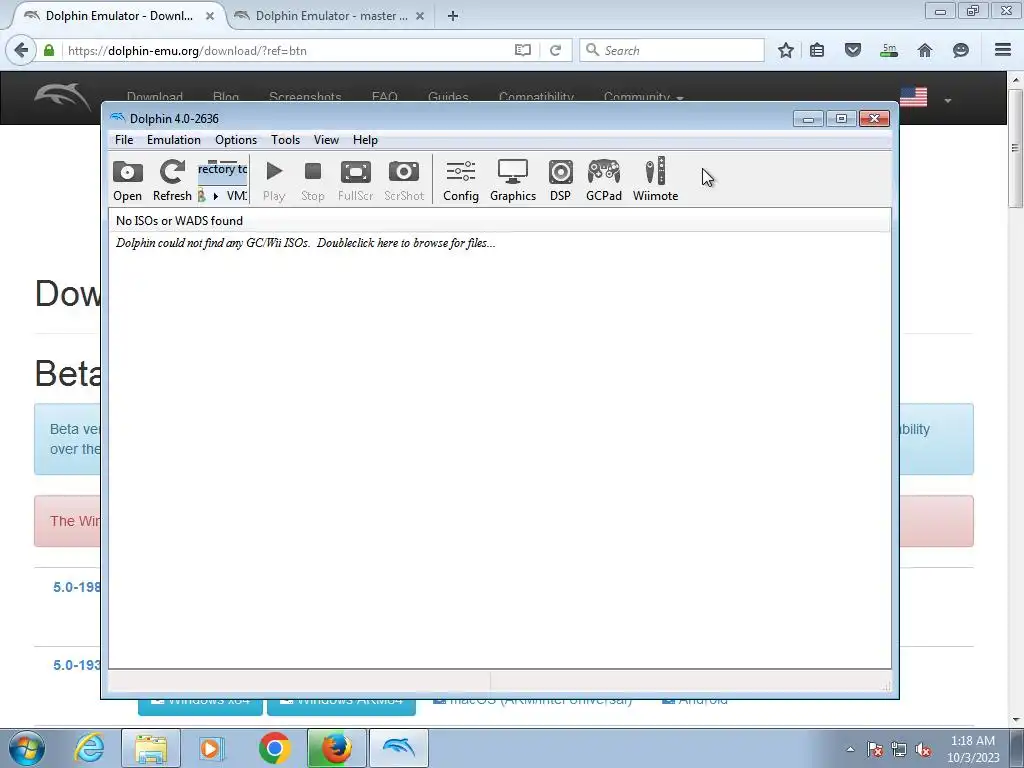Click the 'Dolphin could not find any GC/Wii ISOs' message

coord(306,243)
